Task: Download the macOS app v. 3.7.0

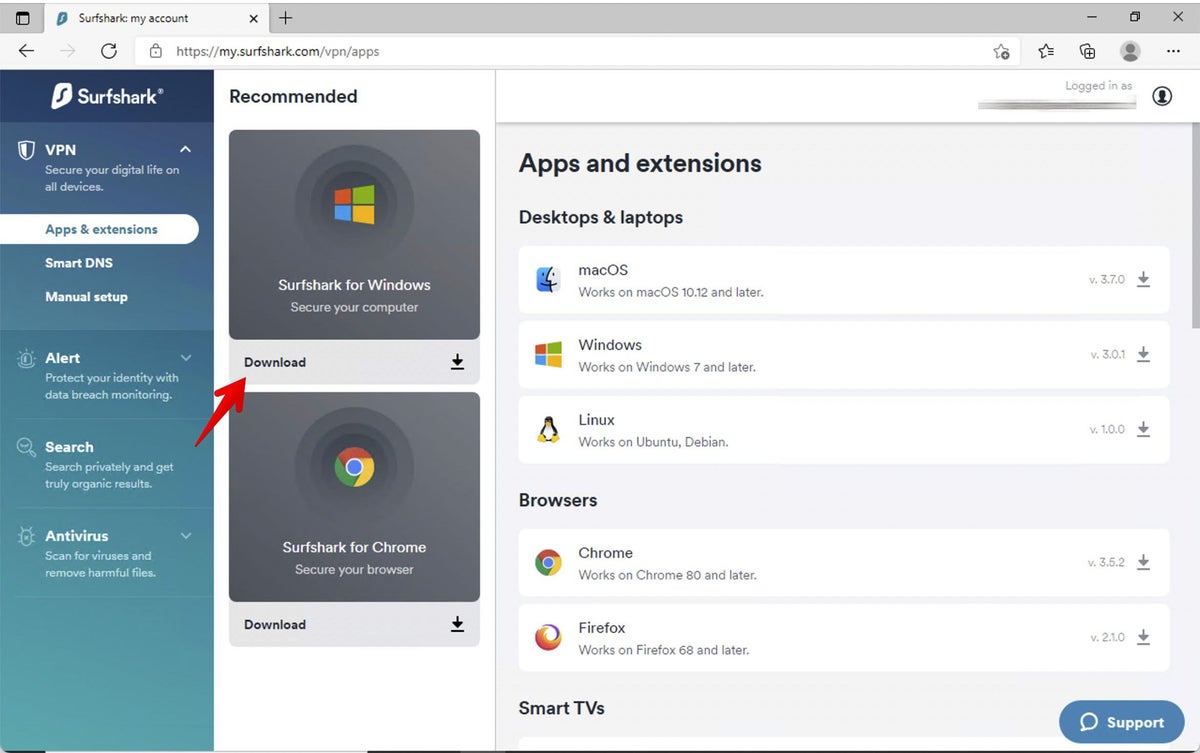Action: click(x=1143, y=280)
